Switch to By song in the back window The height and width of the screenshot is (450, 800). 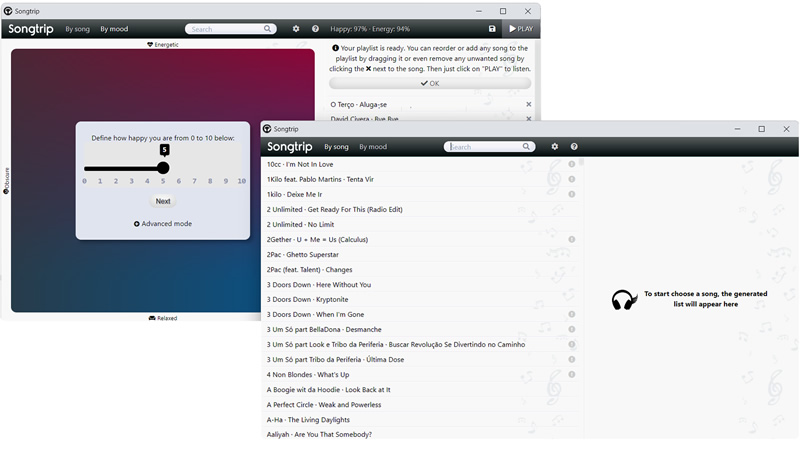click(78, 29)
